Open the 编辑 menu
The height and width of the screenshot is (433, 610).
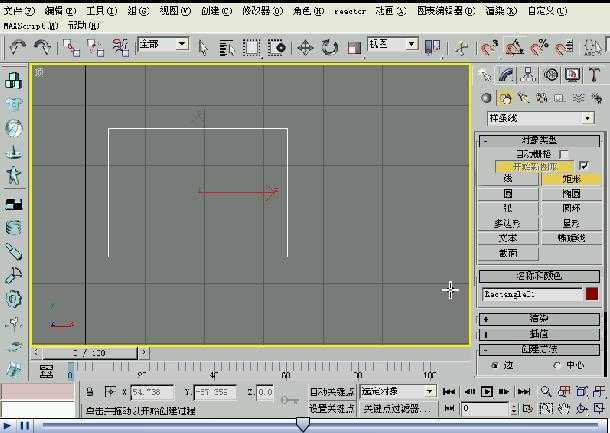pyautogui.click(x=60, y=11)
